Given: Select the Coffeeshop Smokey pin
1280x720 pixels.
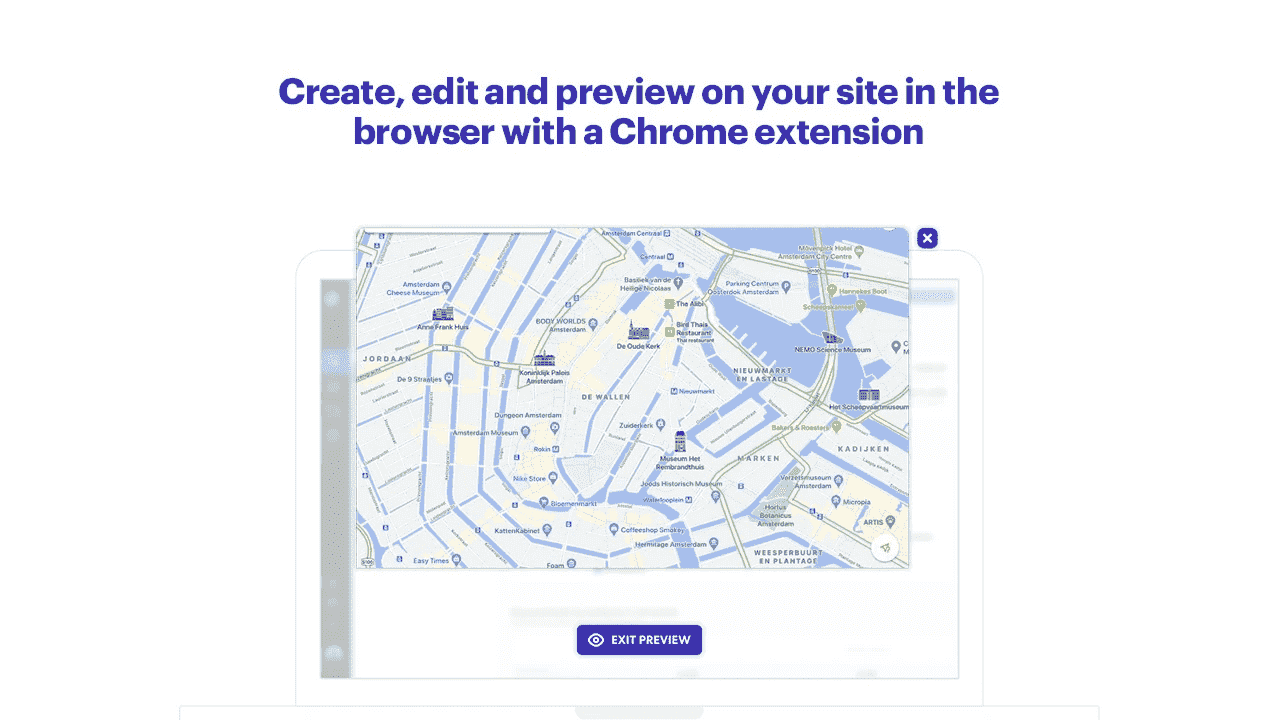Looking at the screenshot, I should point(614,529).
